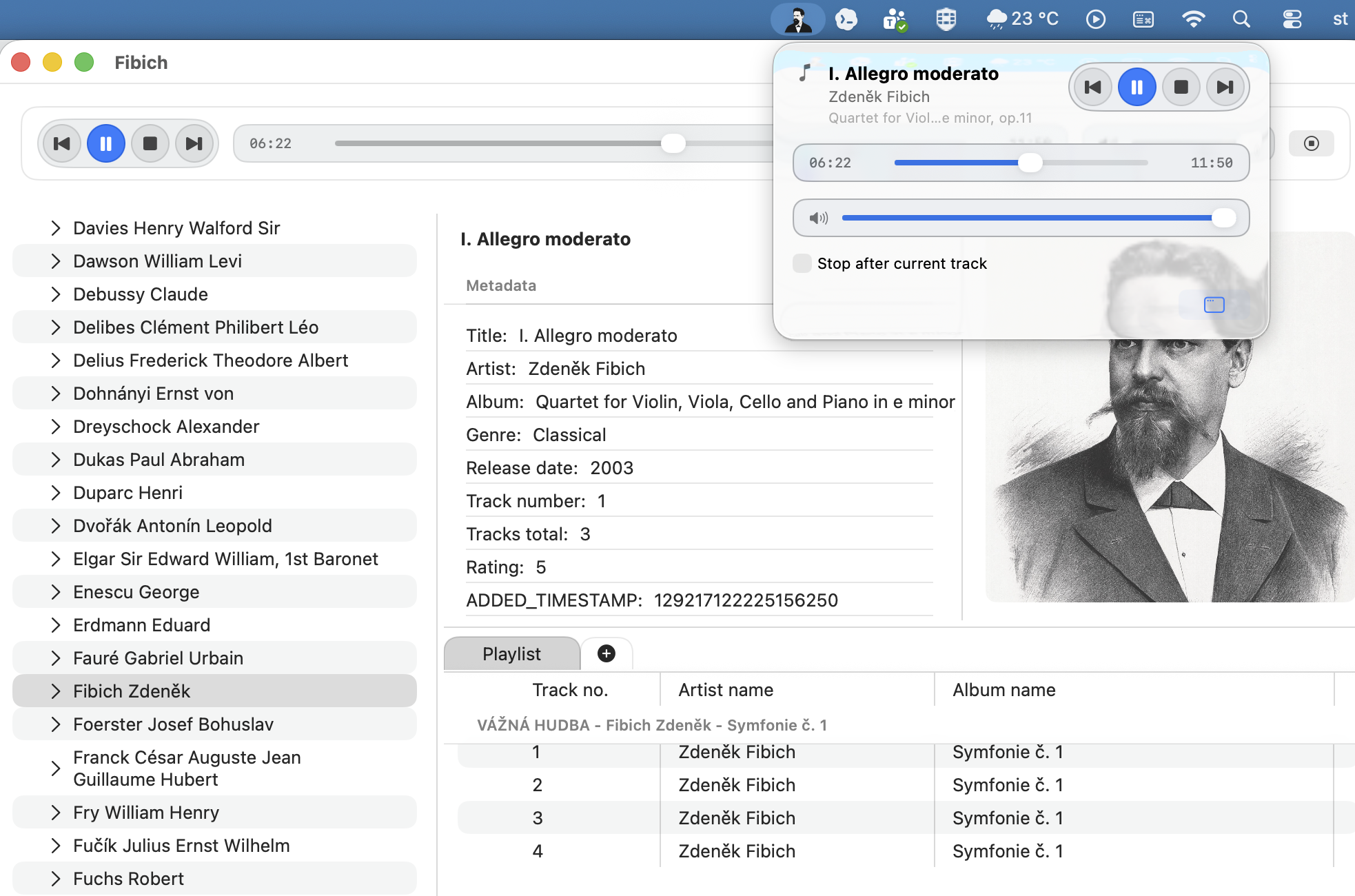Select Dreyschock Alexander in list
The height and width of the screenshot is (896, 1355).
[214, 427]
